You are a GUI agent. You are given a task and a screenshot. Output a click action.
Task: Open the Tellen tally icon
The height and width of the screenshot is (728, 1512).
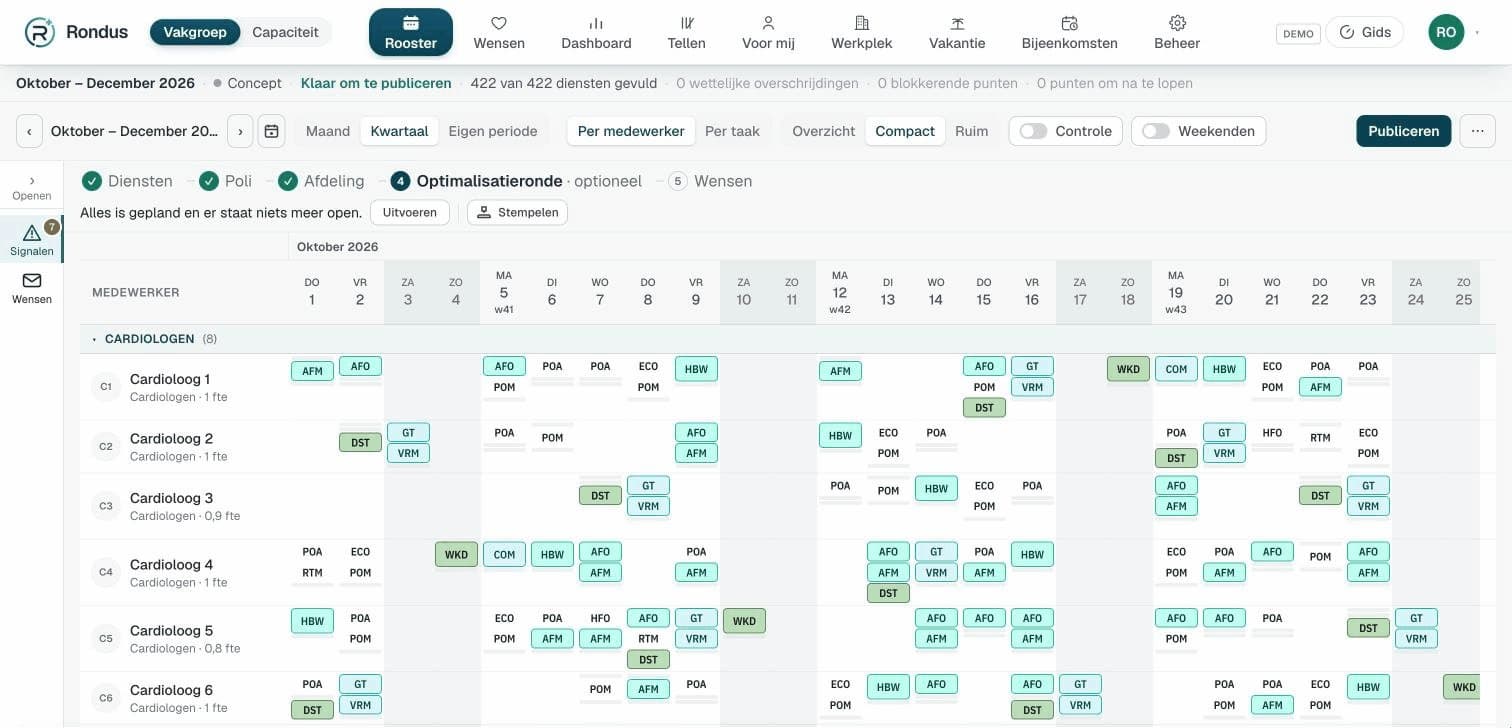point(687,23)
